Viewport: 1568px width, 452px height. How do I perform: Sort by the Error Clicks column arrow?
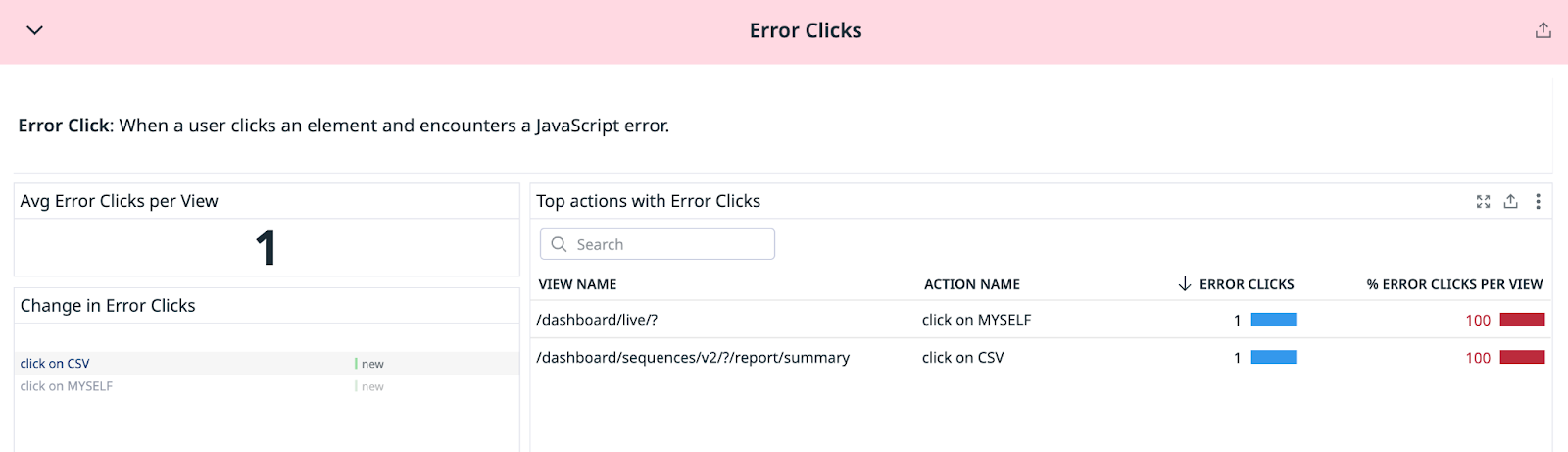[x=1184, y=284]
